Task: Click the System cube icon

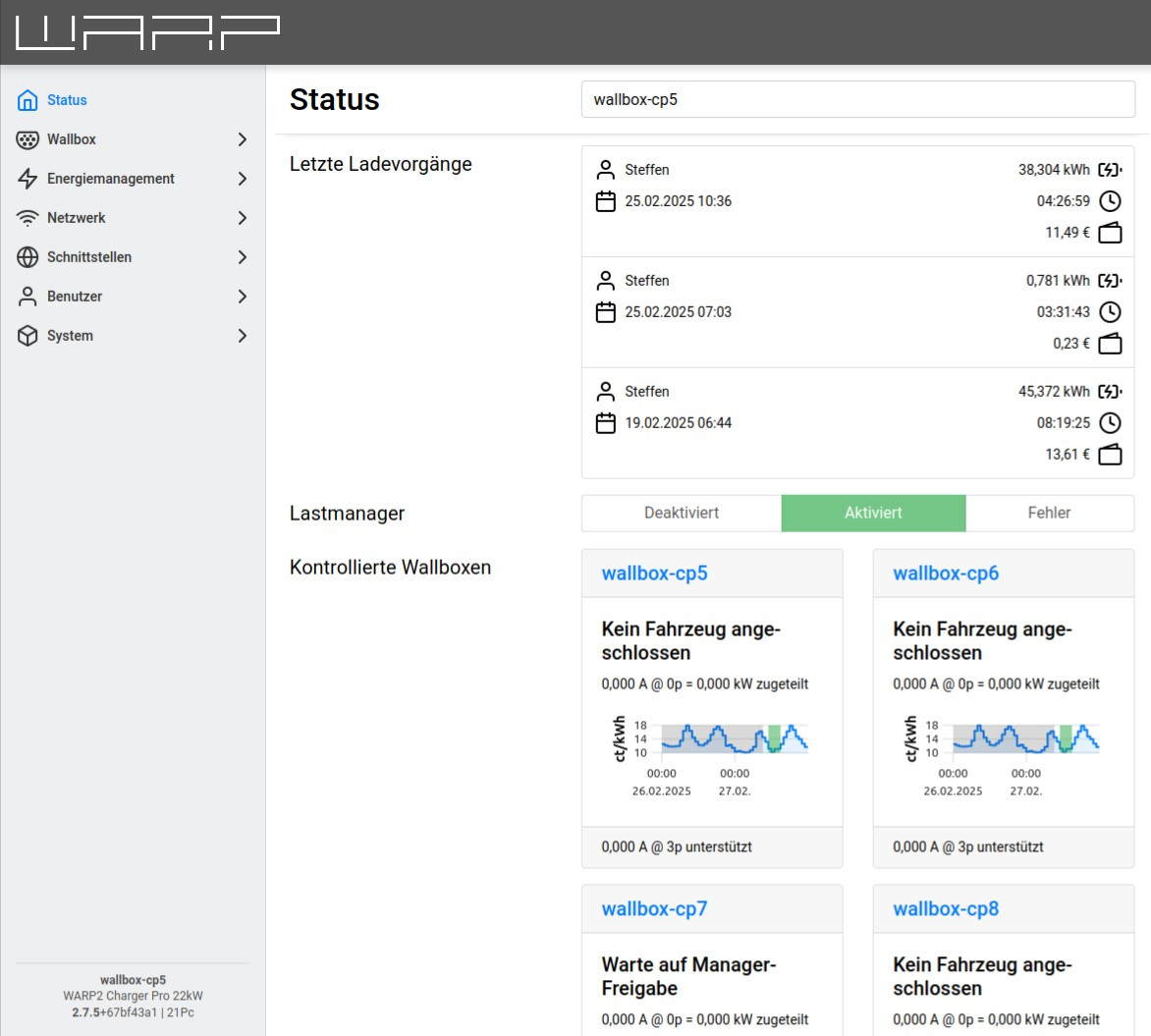Action: tap(27, 336)
